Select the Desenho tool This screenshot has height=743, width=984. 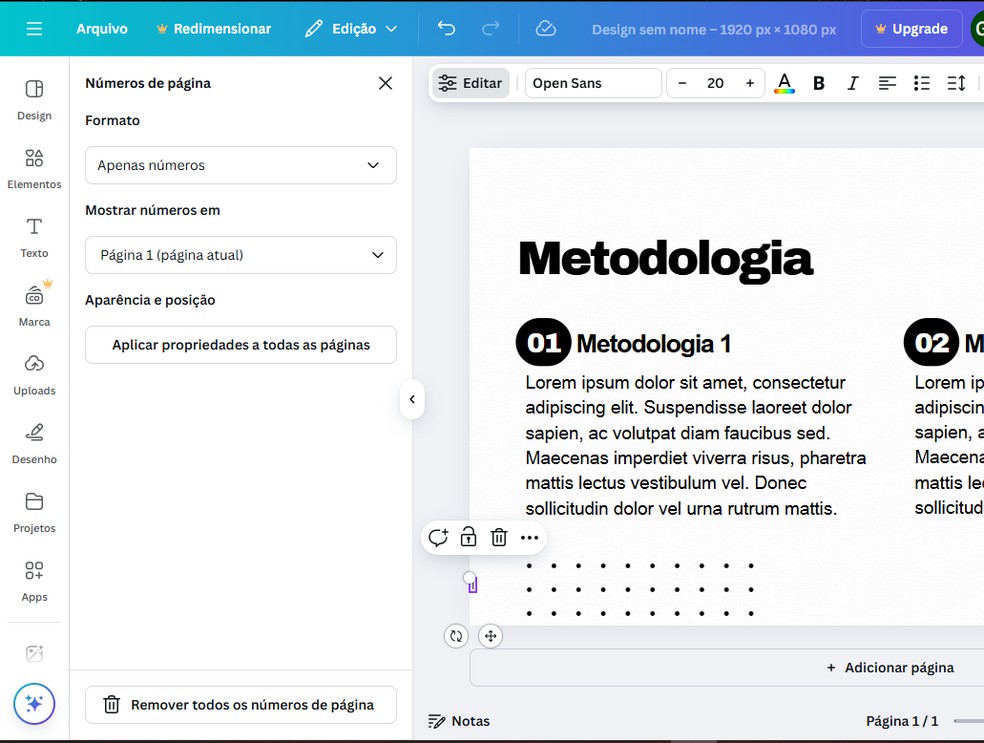coord(34,444)
